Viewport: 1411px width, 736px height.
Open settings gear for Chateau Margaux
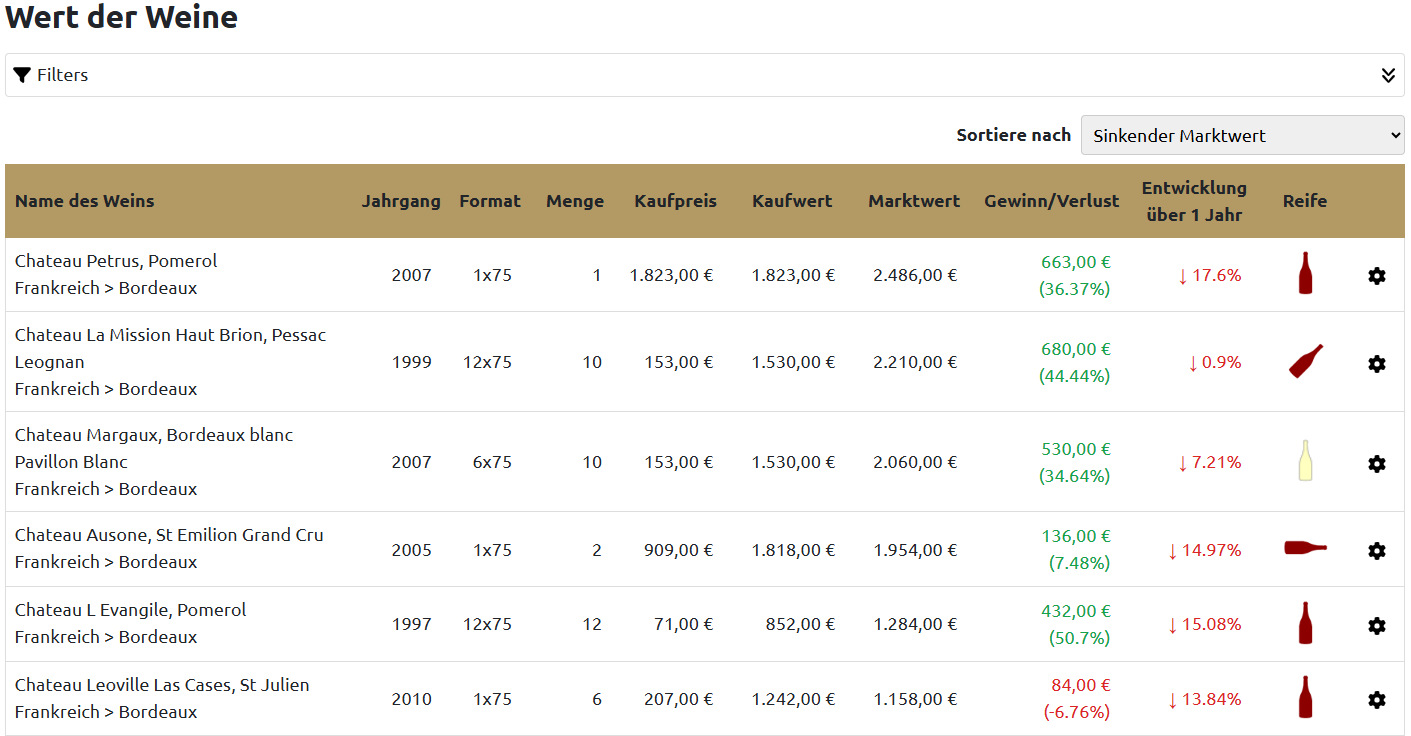[x=1377, y=464]
